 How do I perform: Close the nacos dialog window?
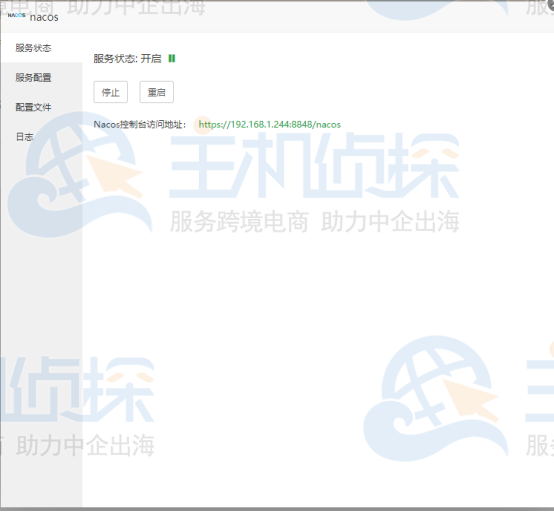(551, 4)
